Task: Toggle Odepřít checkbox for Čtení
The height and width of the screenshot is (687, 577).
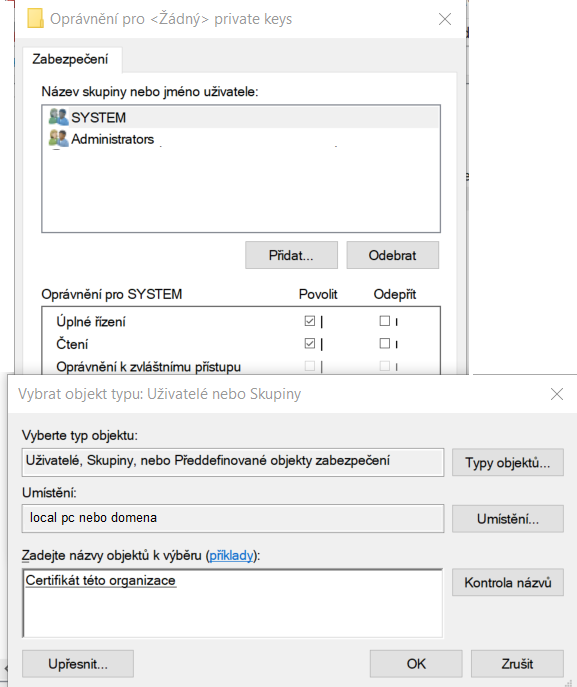Action: click(x=385, y=344)
